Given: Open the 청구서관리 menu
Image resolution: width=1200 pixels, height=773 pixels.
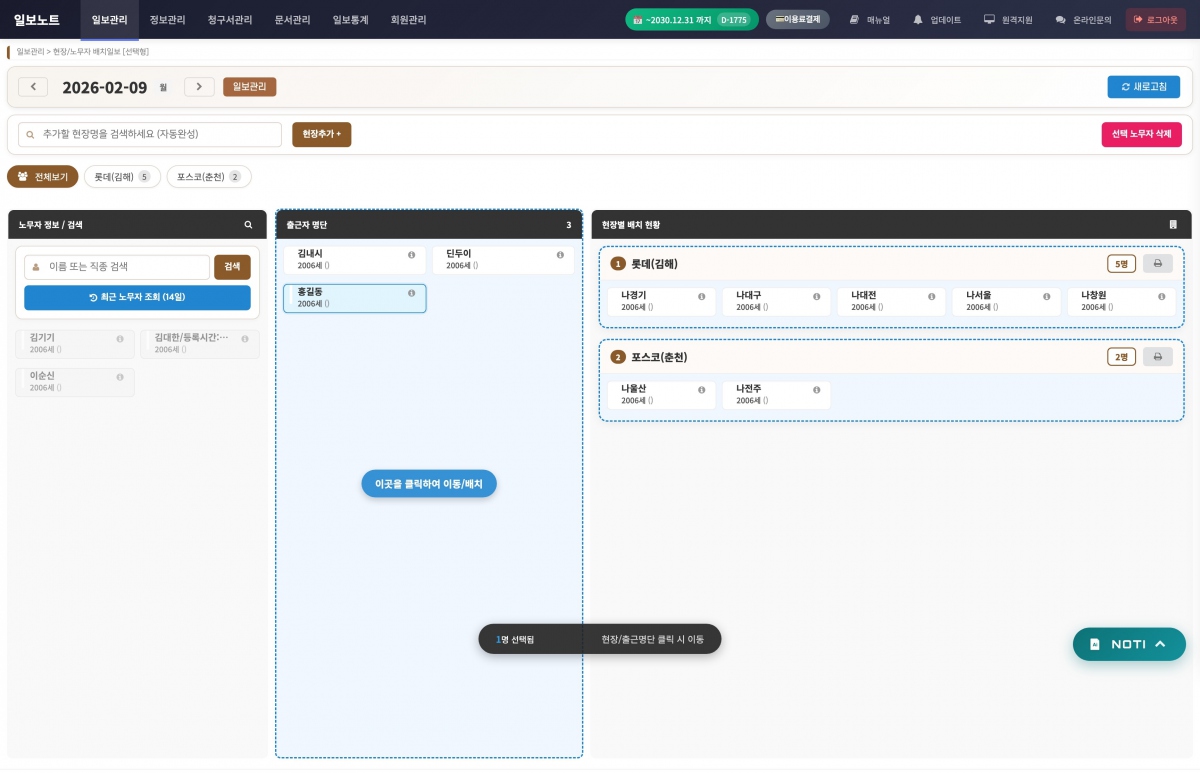Looking at the screenshot, I should click(x=229, y=19).
